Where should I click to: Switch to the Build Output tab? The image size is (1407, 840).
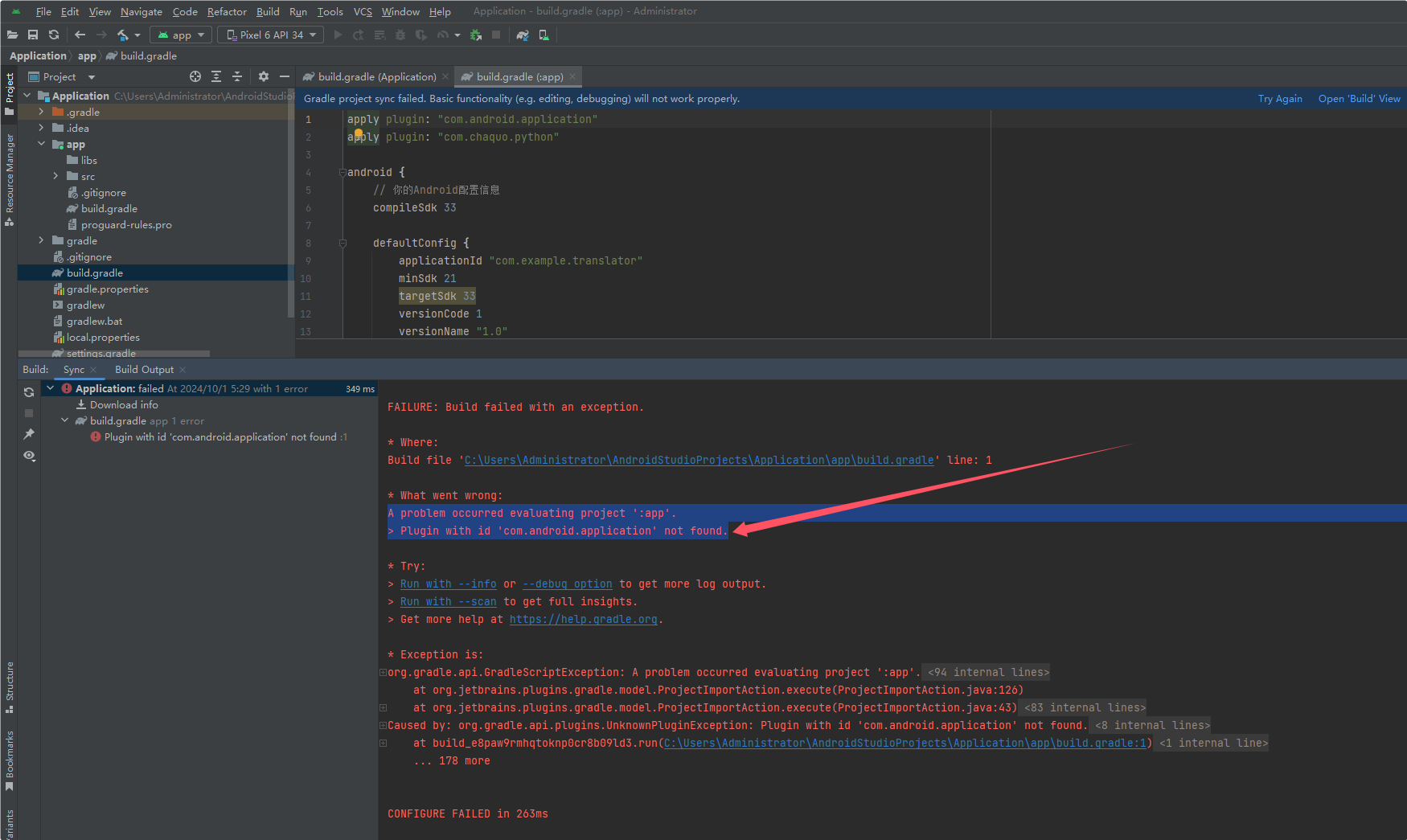(x=143, y=369)
